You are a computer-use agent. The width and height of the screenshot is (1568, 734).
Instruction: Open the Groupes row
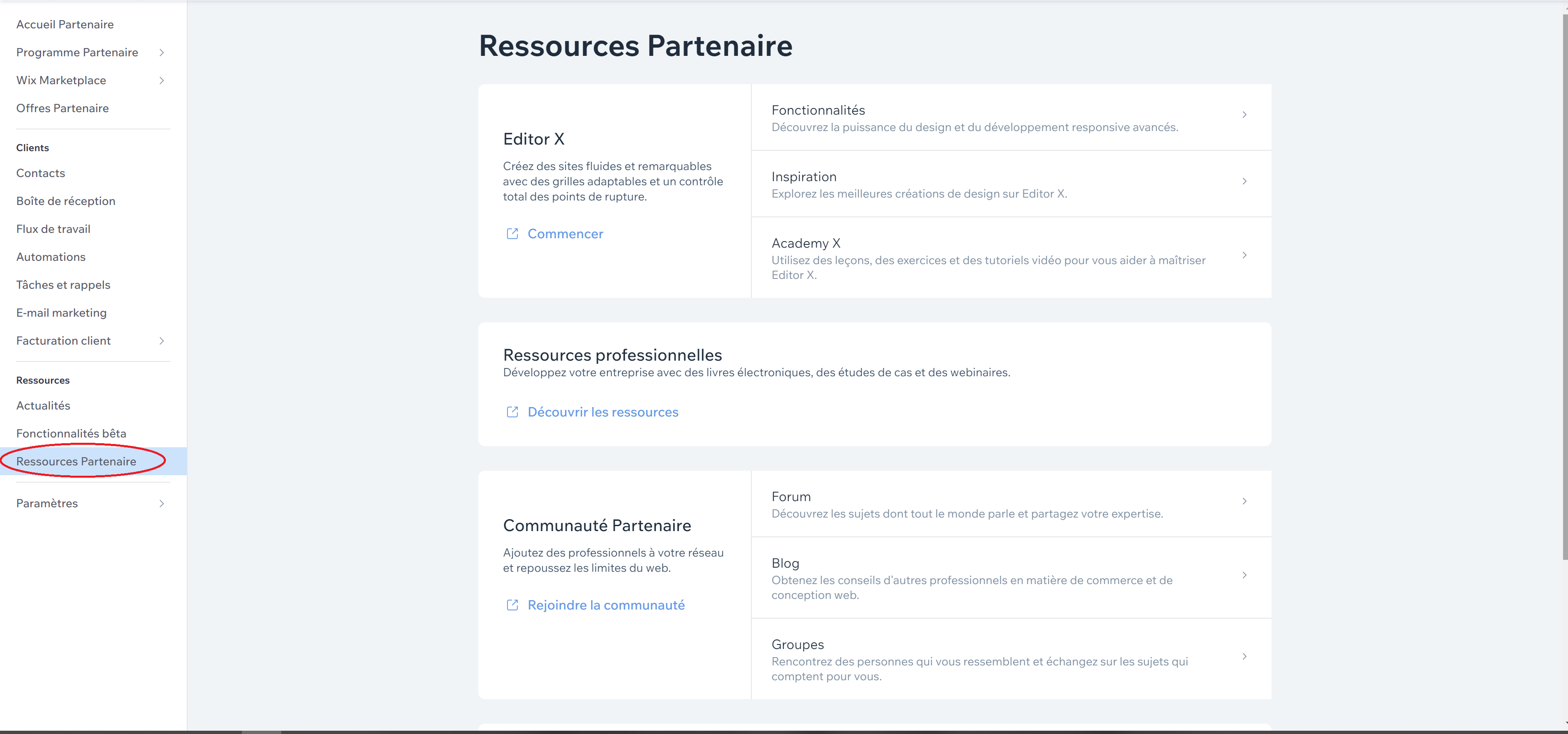tap(1011, 659)
